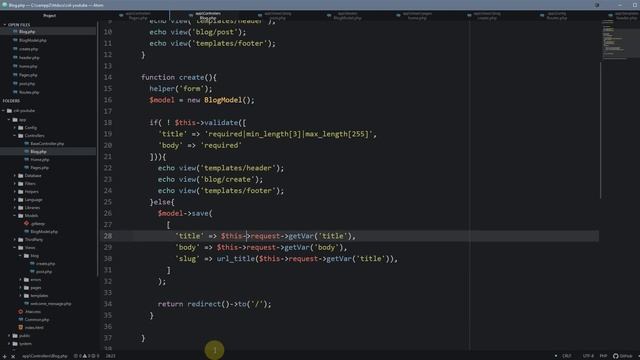This screenshot has height=360, width=640.
Task: Open post.php in blog folder
Action: click(x=44, y=271)
